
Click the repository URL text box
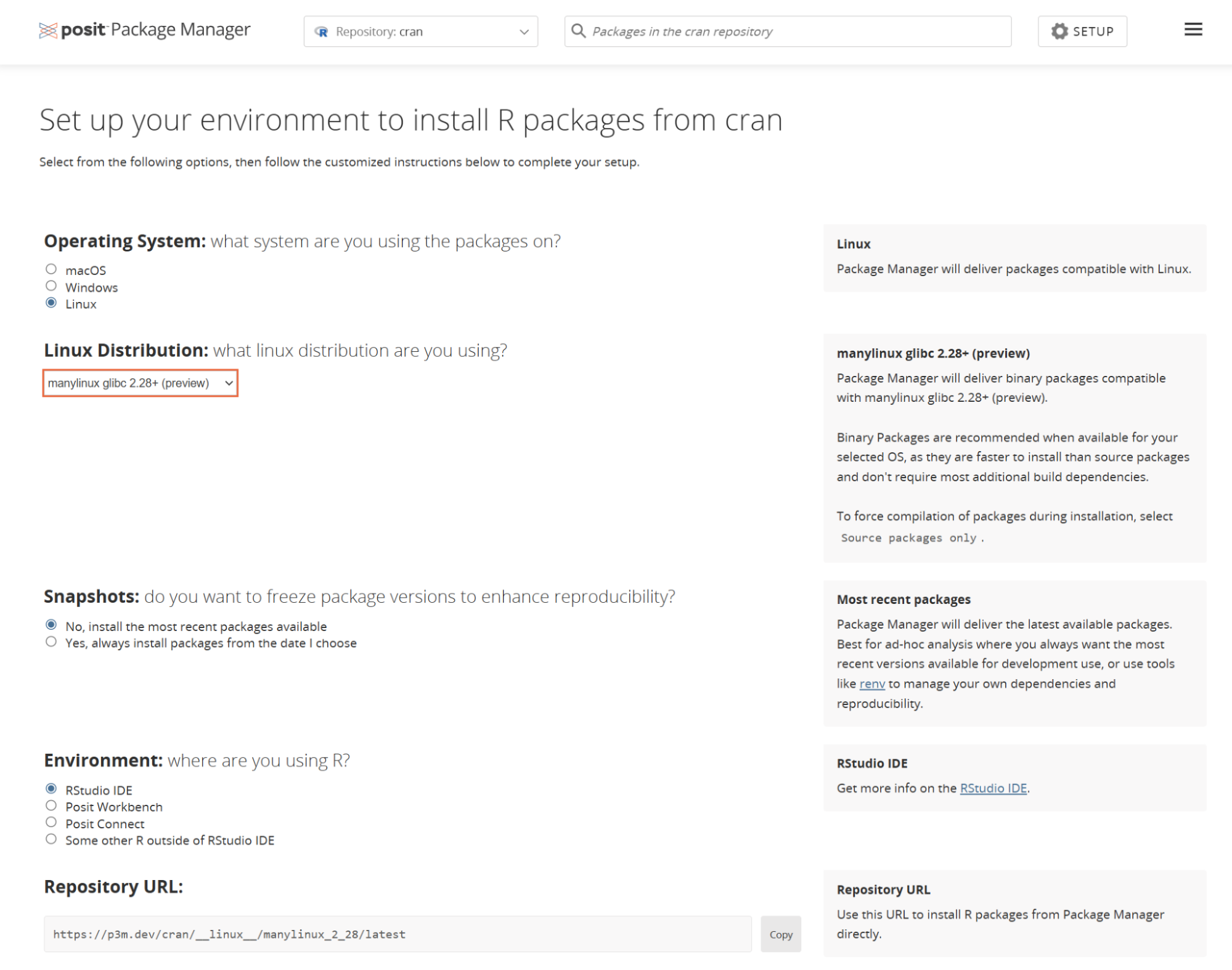(397, 934)
